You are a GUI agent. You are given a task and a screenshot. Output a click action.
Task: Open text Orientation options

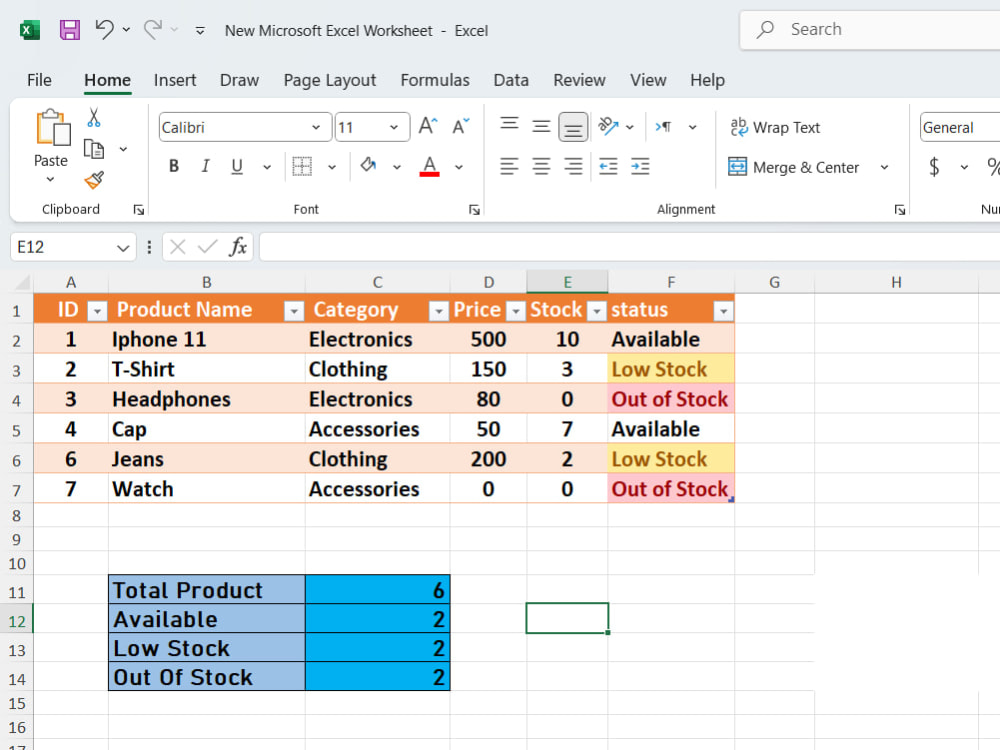pyautogui.click(x=608, y=126)
